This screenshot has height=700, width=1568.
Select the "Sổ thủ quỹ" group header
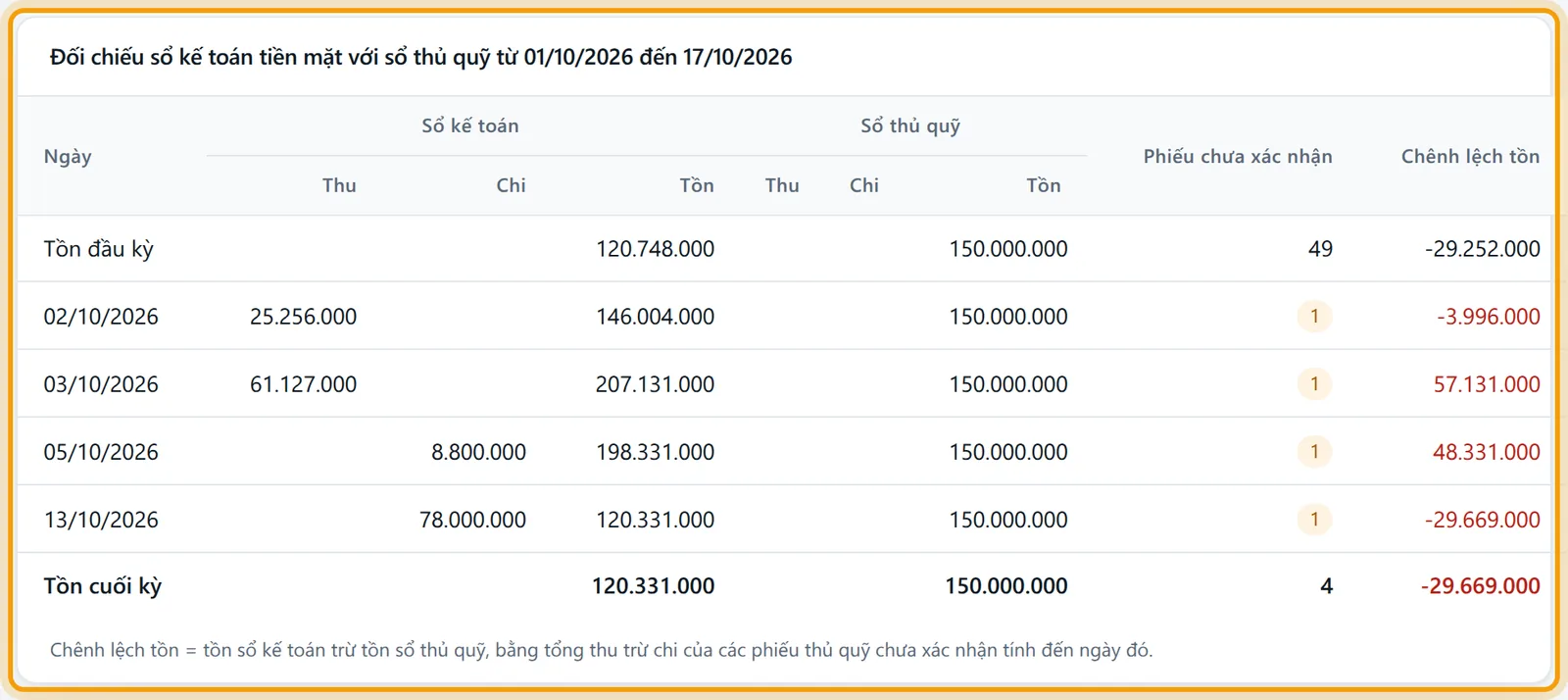910,126
